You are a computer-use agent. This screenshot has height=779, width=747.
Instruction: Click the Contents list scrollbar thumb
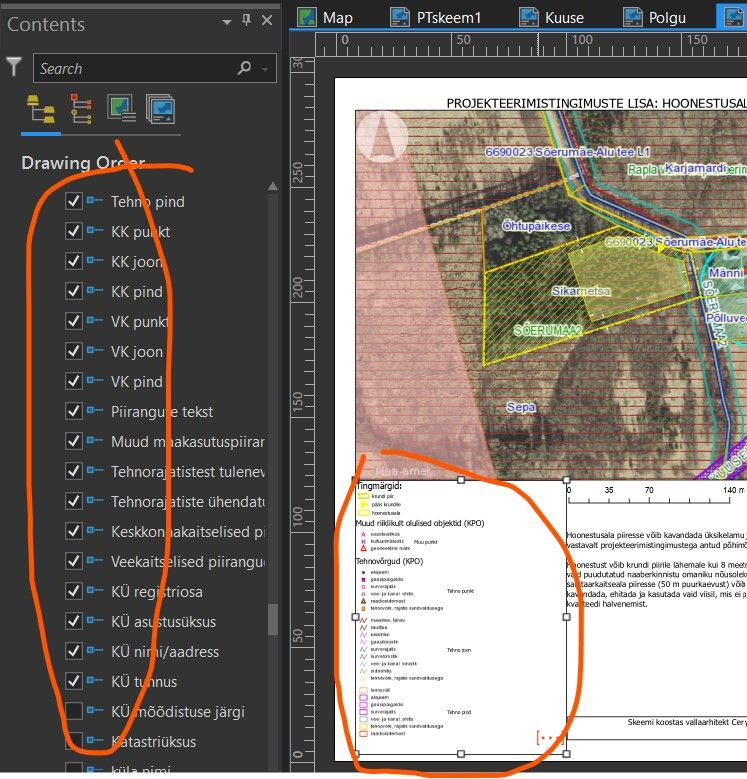pyautogui.click(x=273, y=620)
